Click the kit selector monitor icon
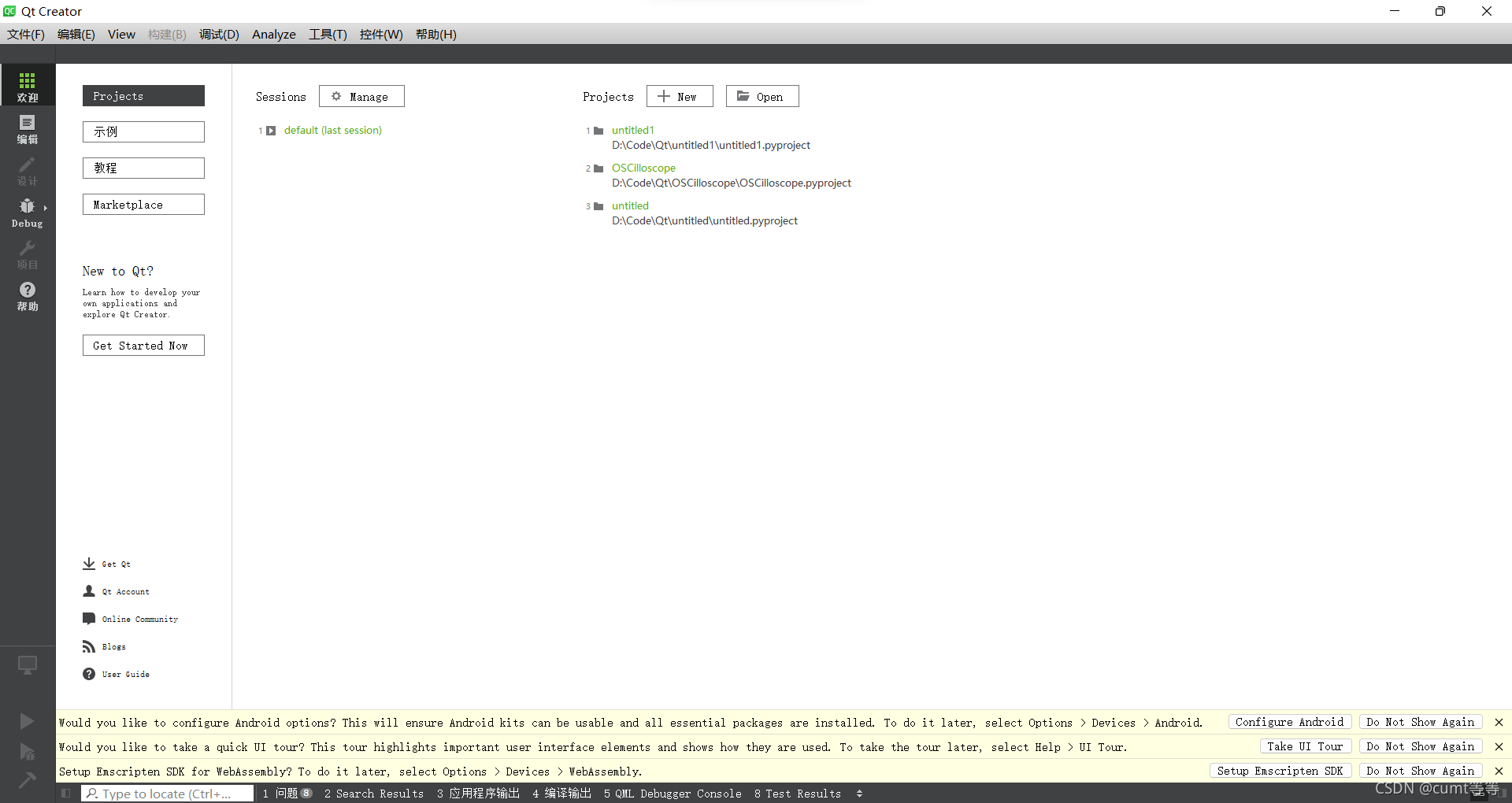 click(28, 665)
